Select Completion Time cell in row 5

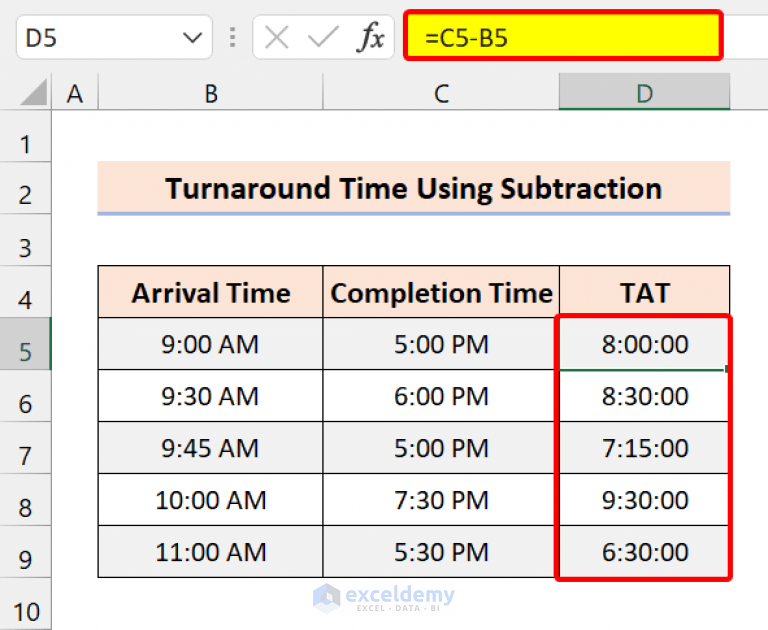coord(441,344)
